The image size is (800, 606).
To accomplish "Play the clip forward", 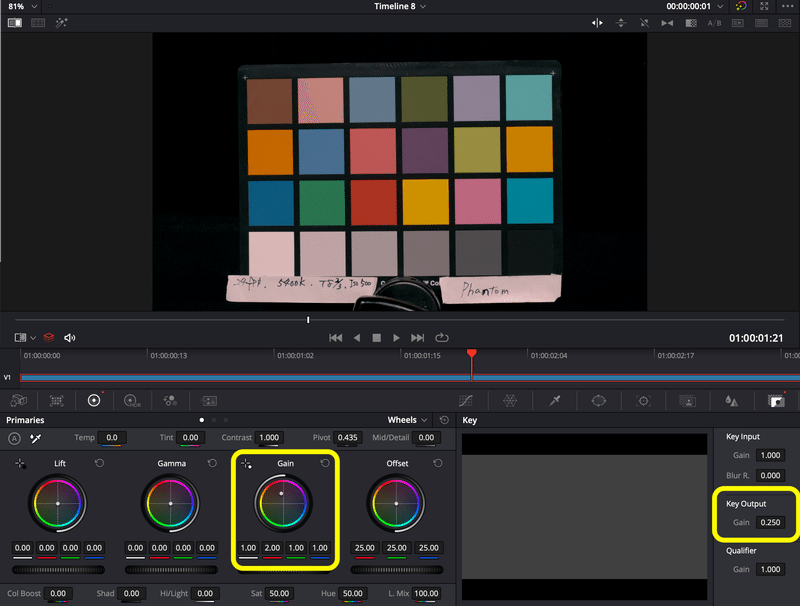I will tap(396, 338).
